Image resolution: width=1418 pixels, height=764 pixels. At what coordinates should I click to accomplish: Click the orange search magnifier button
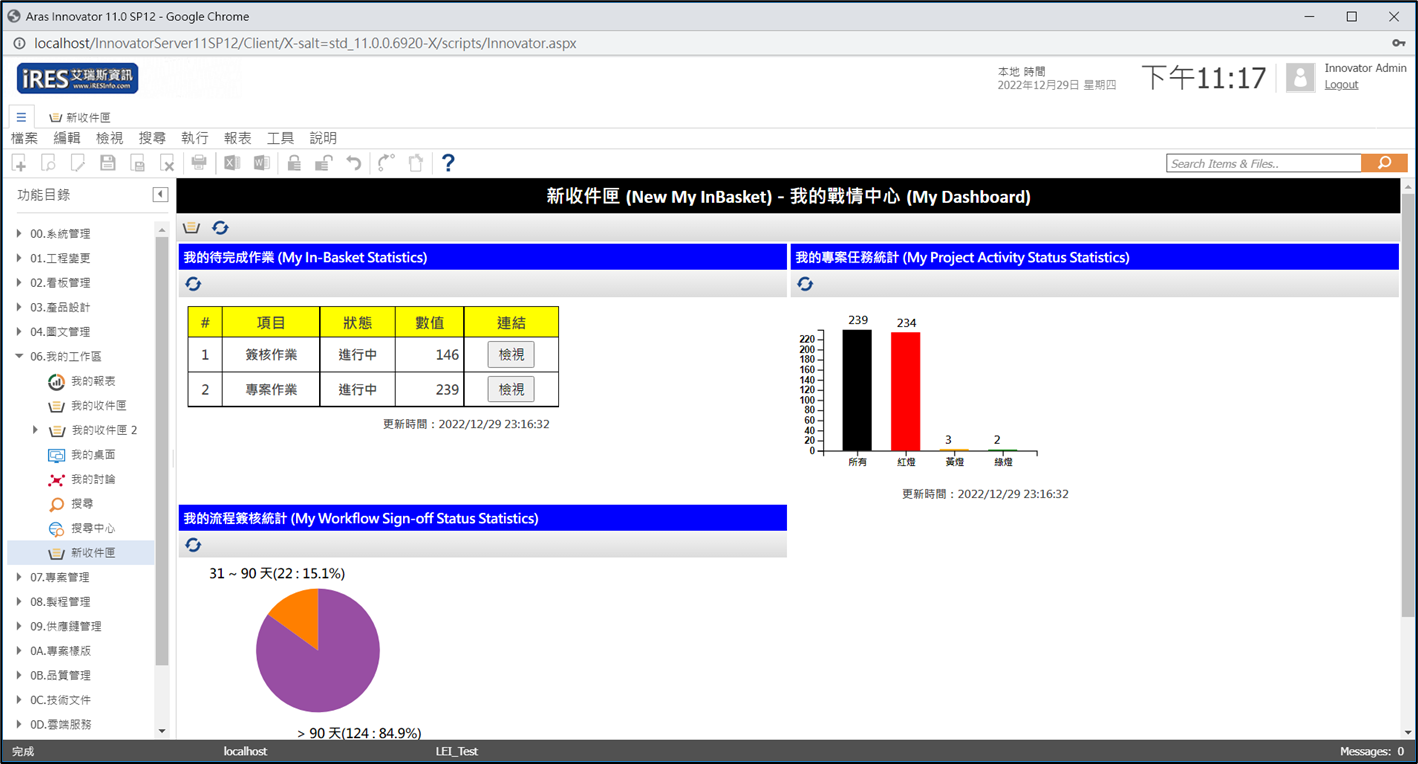pos(1385,163)
